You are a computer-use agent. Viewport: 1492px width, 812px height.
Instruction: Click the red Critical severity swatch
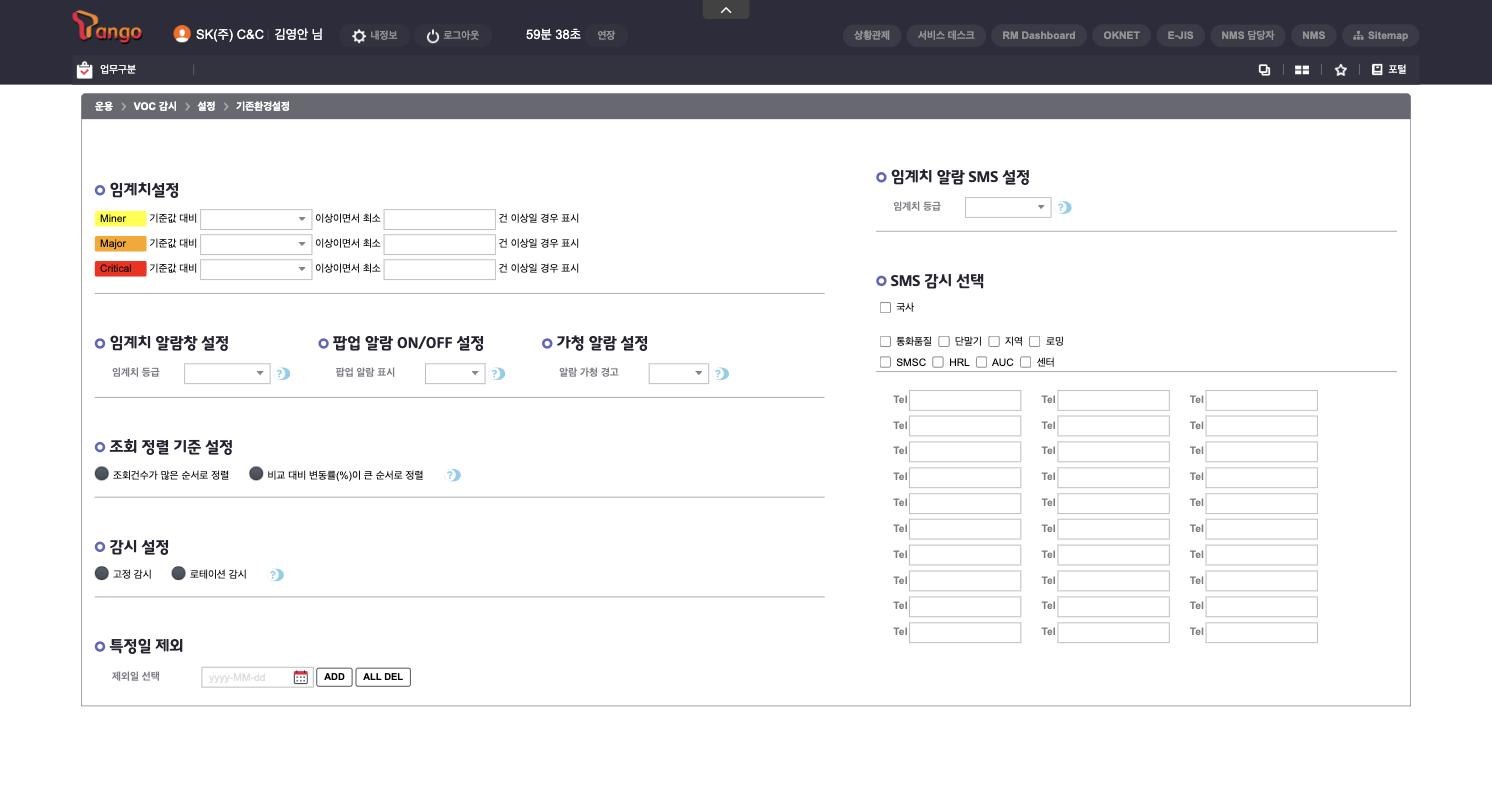(120, 269)
